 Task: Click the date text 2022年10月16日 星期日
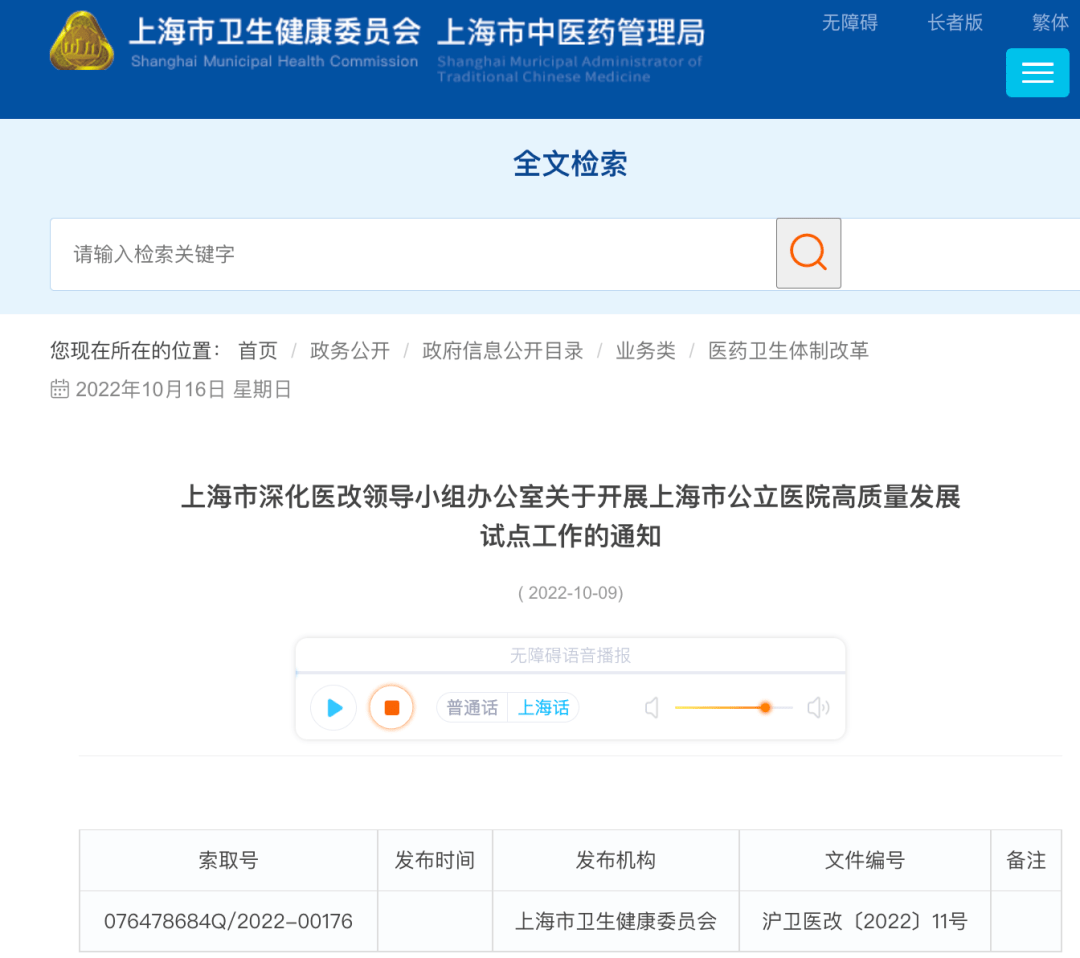click(183, 389)
